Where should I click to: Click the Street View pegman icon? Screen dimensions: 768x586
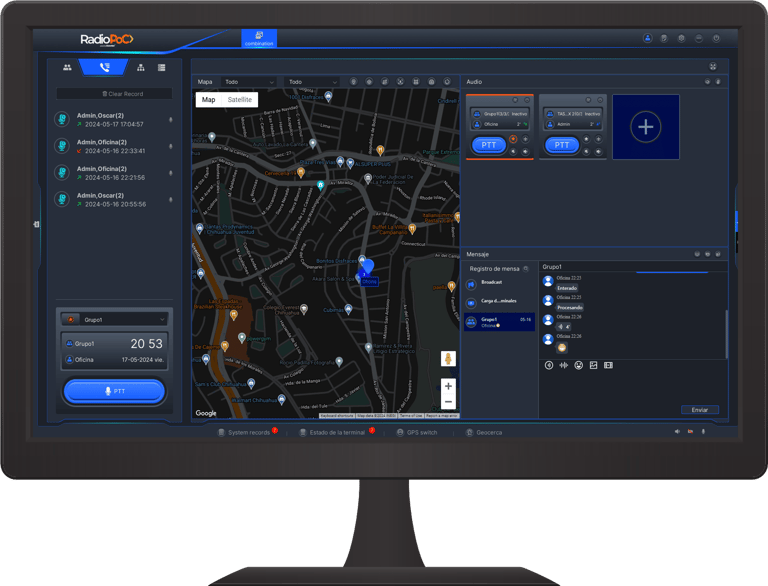pyautogui.click(x=448, y=359)
